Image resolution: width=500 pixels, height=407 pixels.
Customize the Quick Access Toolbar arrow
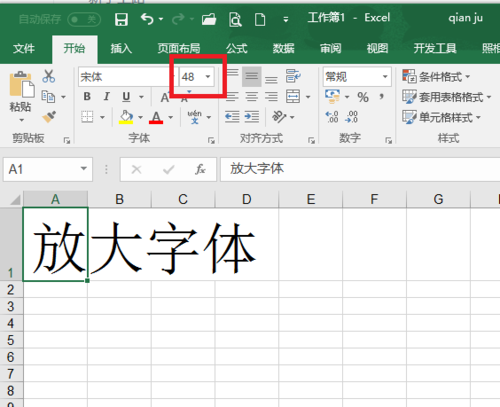point(286,20)
